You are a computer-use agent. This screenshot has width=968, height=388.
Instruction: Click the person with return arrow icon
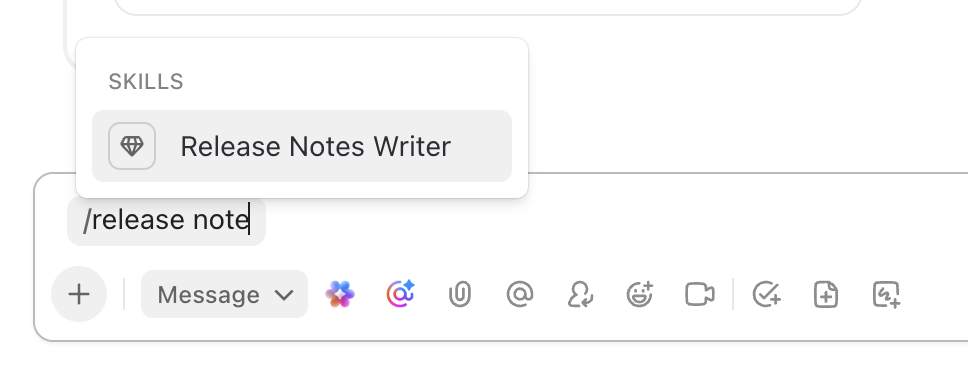point(580,294)
